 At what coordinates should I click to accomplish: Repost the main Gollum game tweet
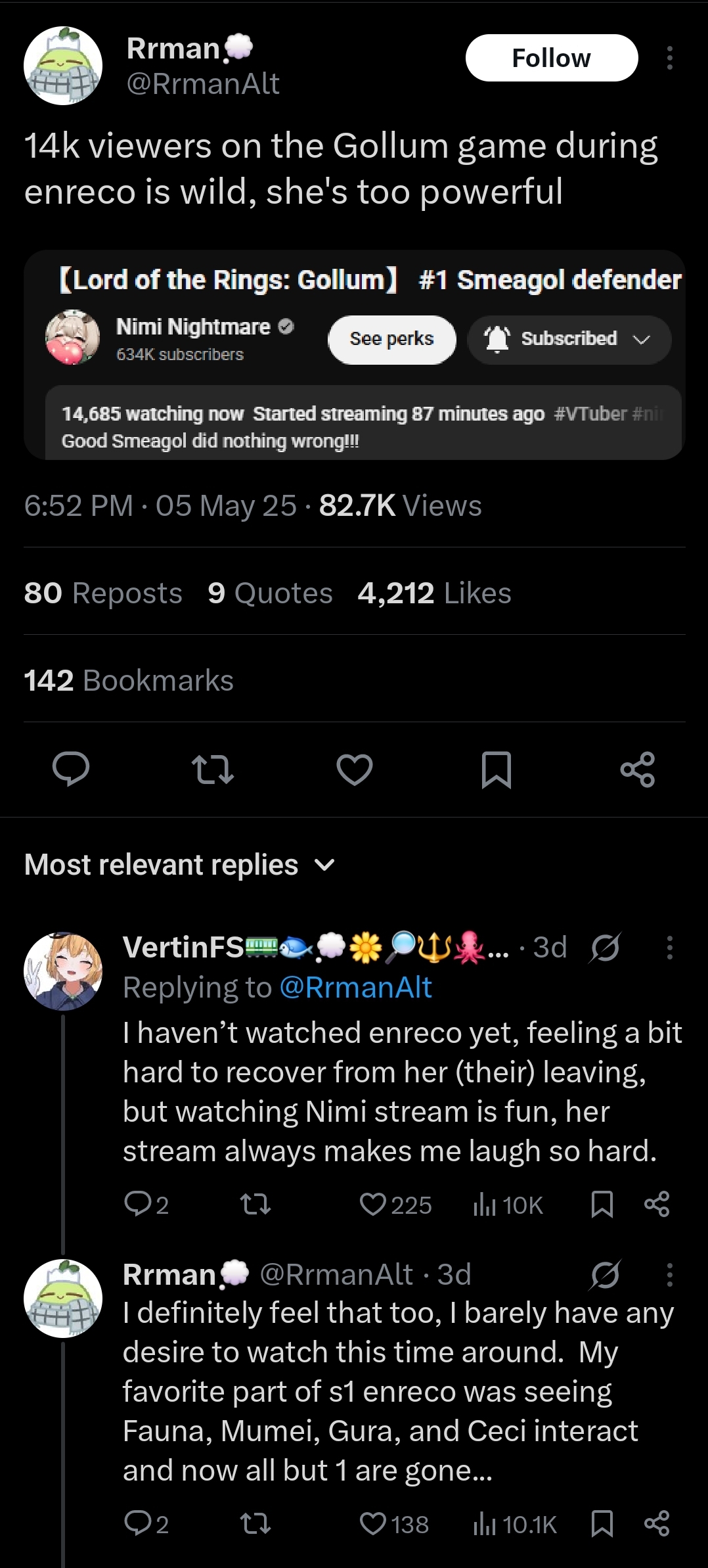pyautogui.click(x=212, y=770)
